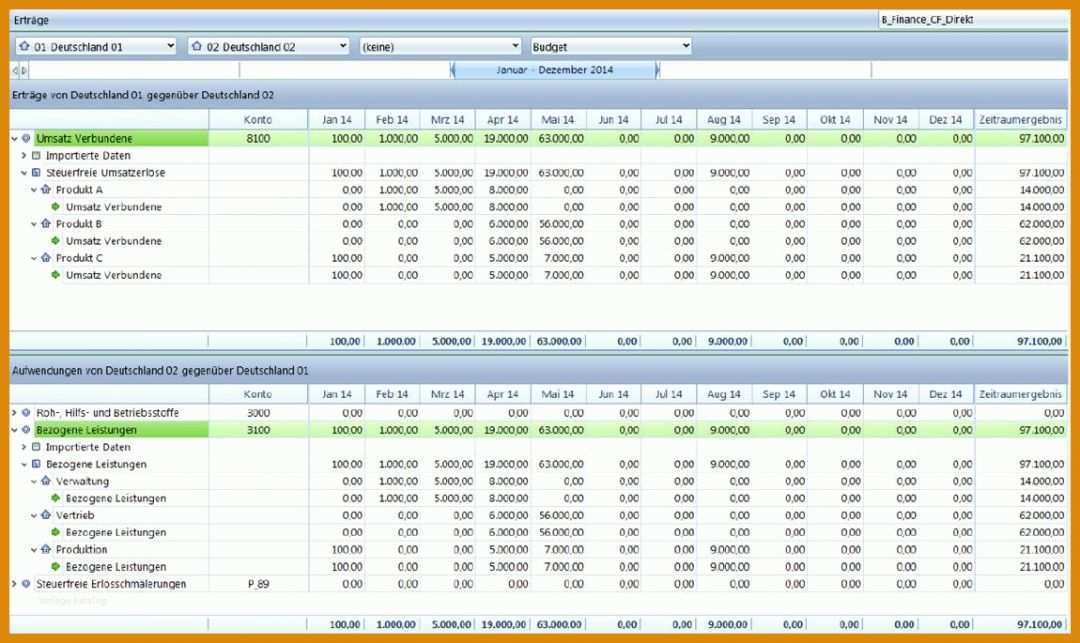This screenshot has width=1080, height=643.
Task: Click the Produkt A house icon
Action: tap(46, 189)
